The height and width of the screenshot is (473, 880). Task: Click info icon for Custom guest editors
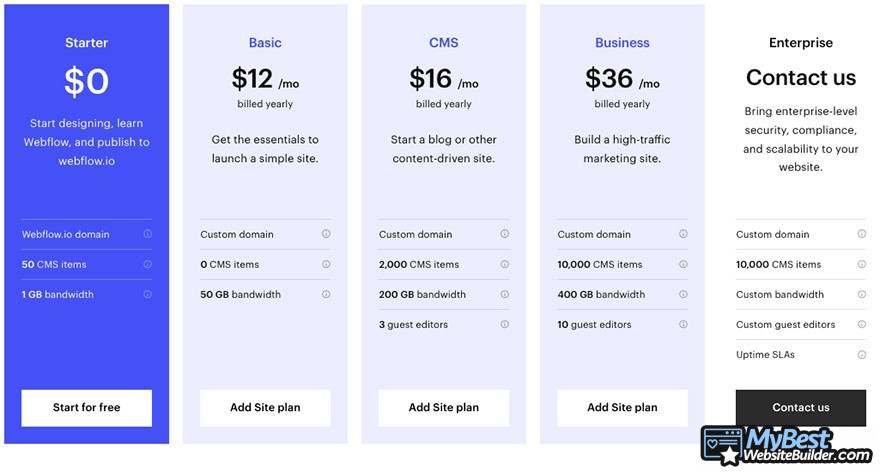click(x=861, y=324)
